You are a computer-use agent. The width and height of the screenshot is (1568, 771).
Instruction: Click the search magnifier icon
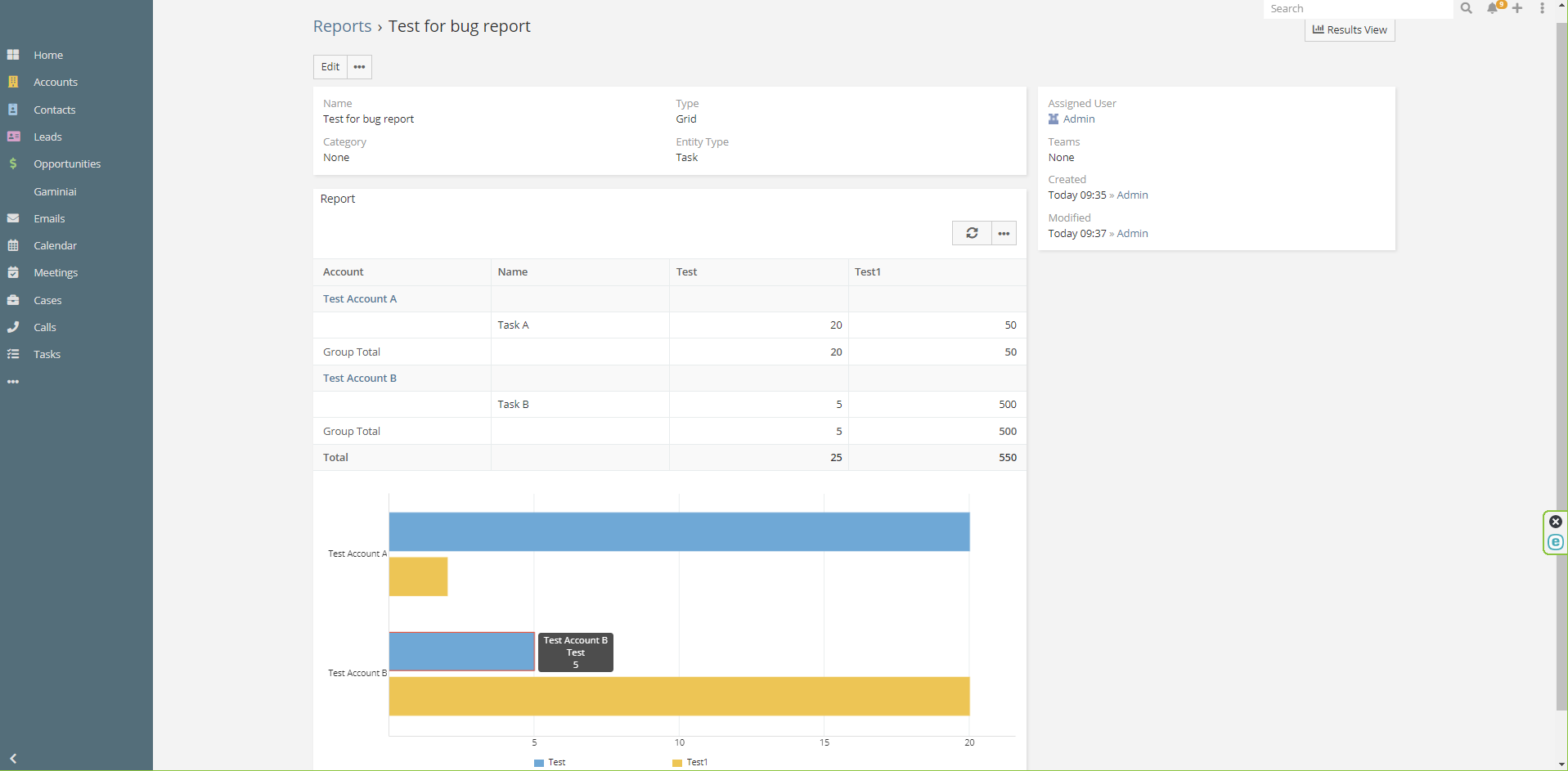(1466, 8)
